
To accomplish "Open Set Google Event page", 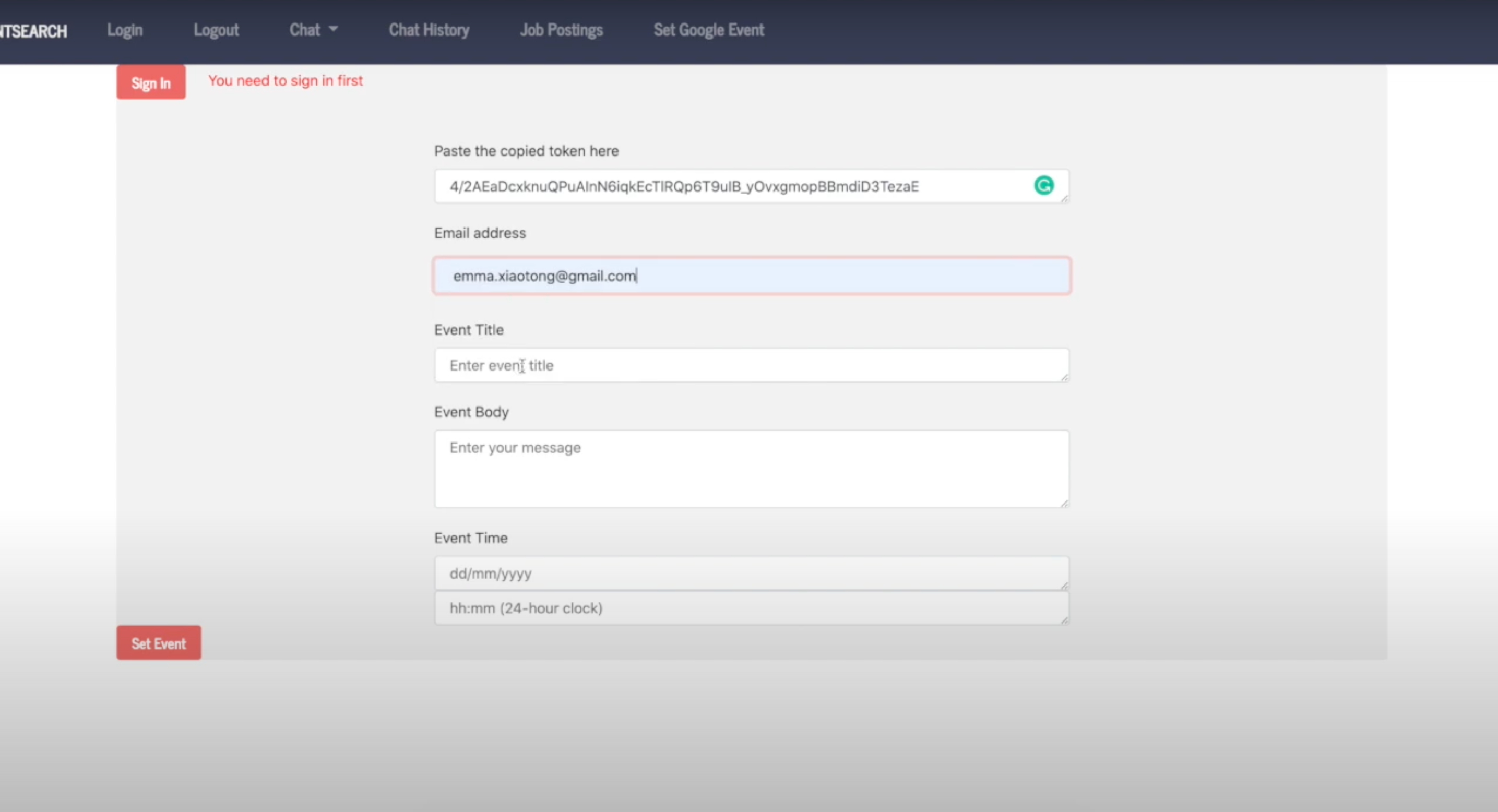I will tap(708, 30).
